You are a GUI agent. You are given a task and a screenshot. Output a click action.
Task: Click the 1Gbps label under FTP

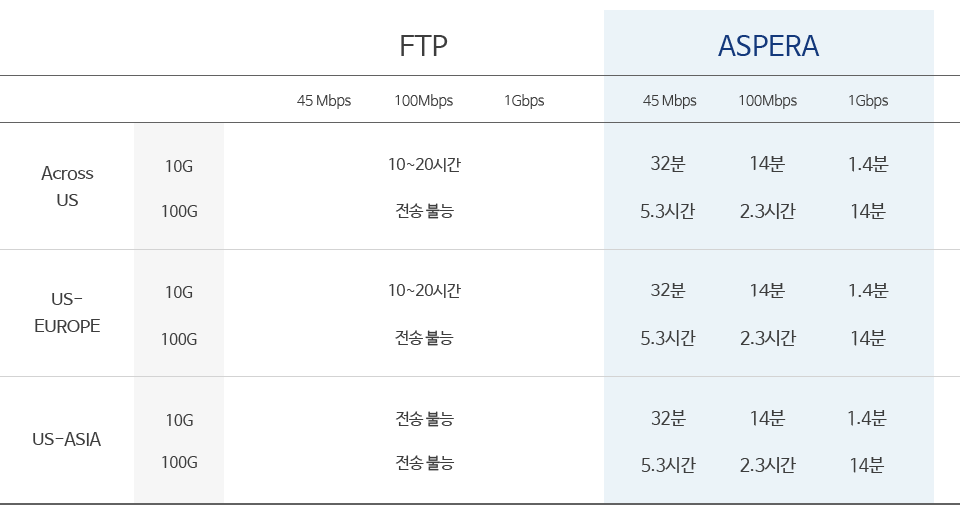coord(524,100)
